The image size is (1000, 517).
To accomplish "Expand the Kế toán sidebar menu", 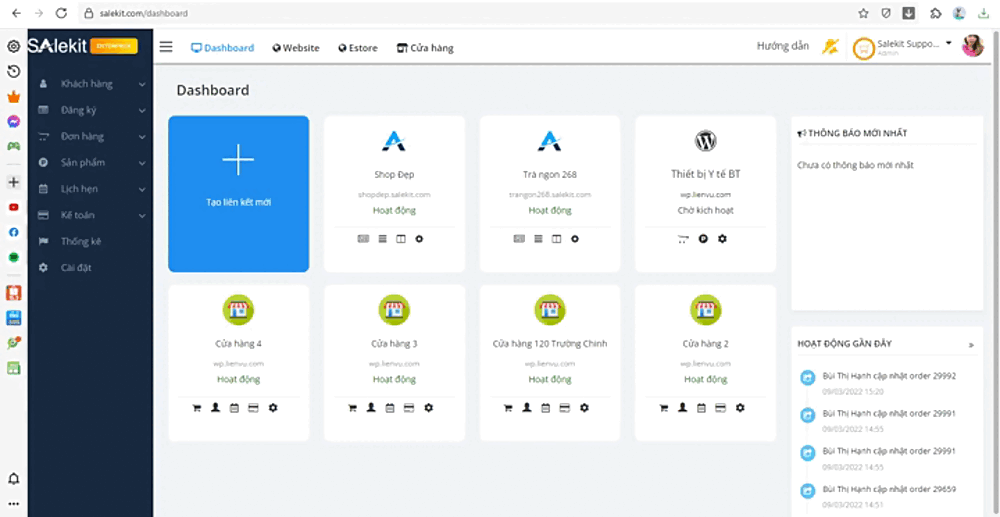I will click(91, 215).
